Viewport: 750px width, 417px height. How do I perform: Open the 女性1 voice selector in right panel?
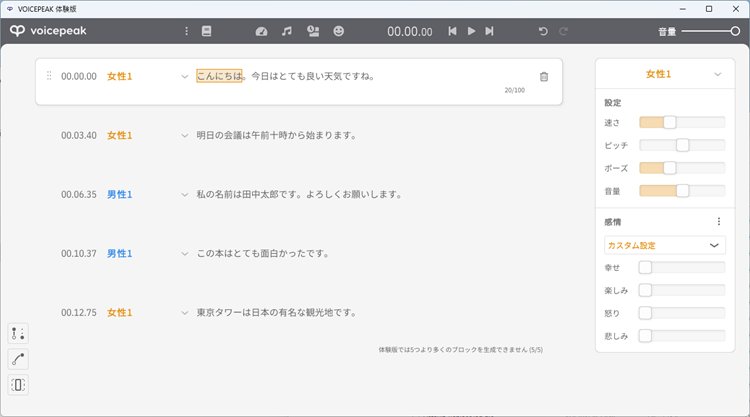[x=665, y=74]
